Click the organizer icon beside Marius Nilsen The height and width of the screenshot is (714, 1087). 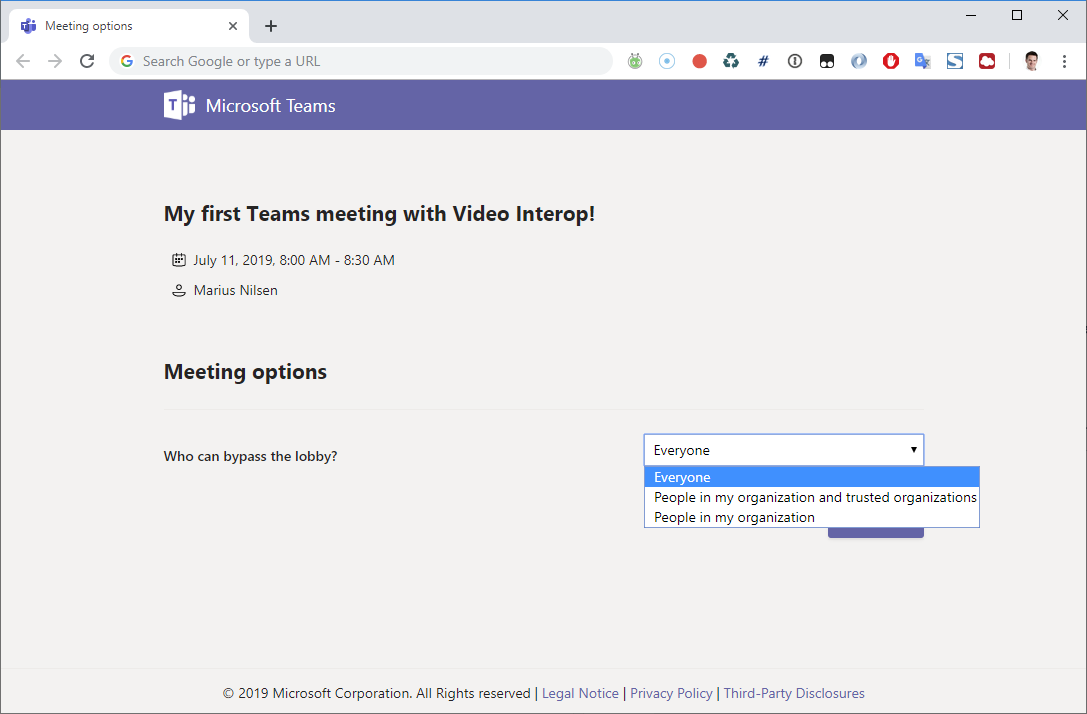pos(178,290)
